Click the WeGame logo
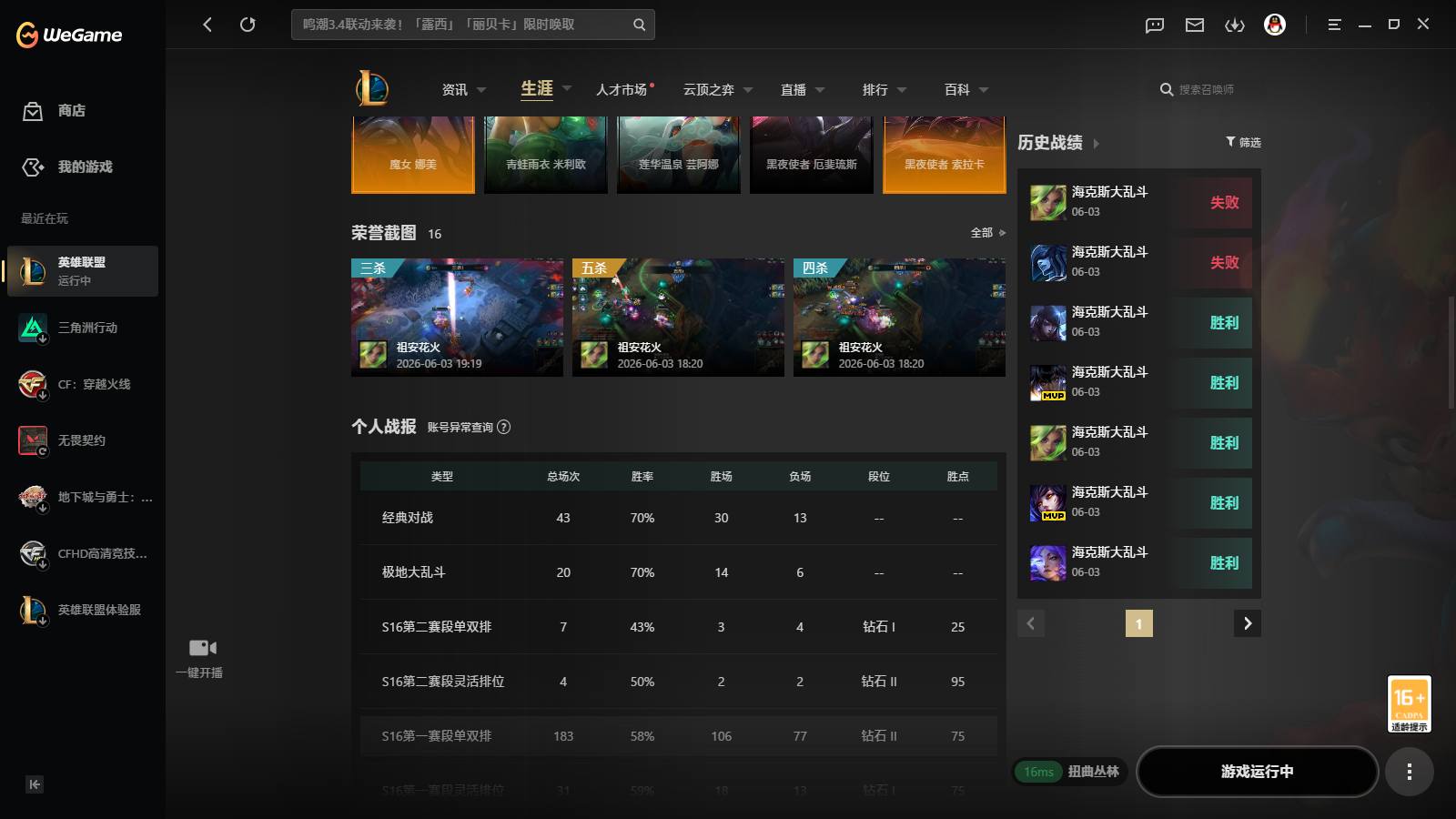Viewport: 1456px width, 819px height. pos(69,35)
